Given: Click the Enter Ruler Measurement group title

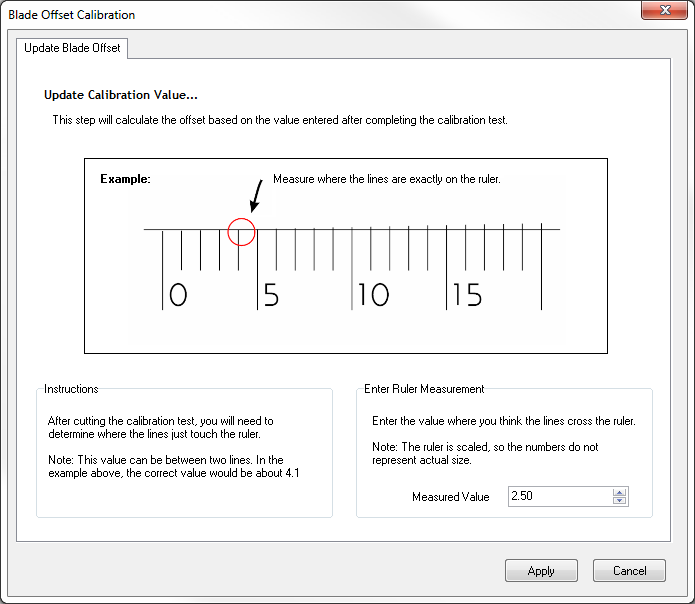Looking at the screenshot, I should (x=424, y=389).
